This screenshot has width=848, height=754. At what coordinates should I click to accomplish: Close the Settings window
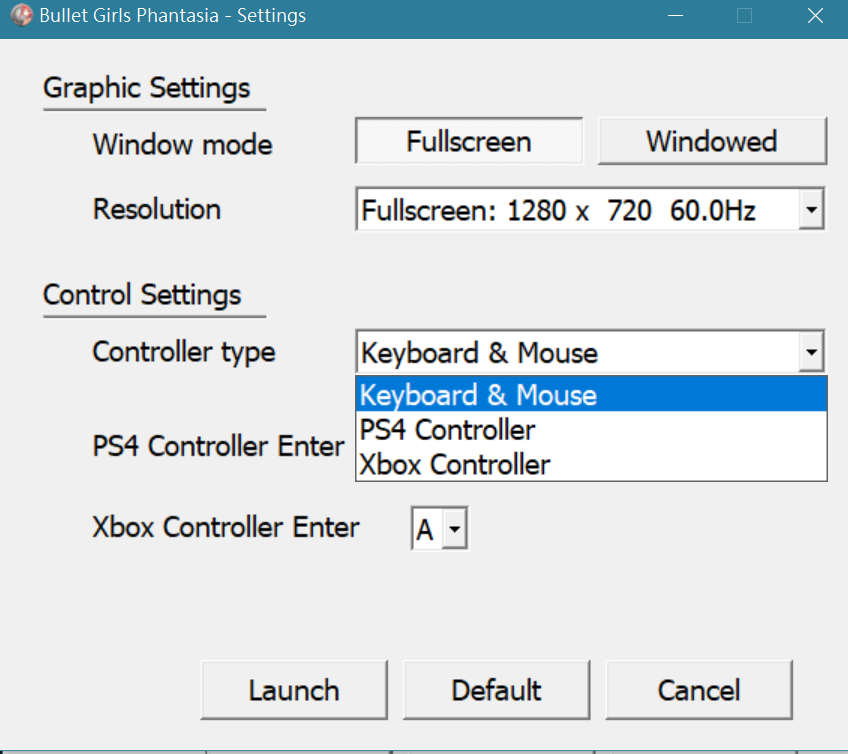(814, 17)
